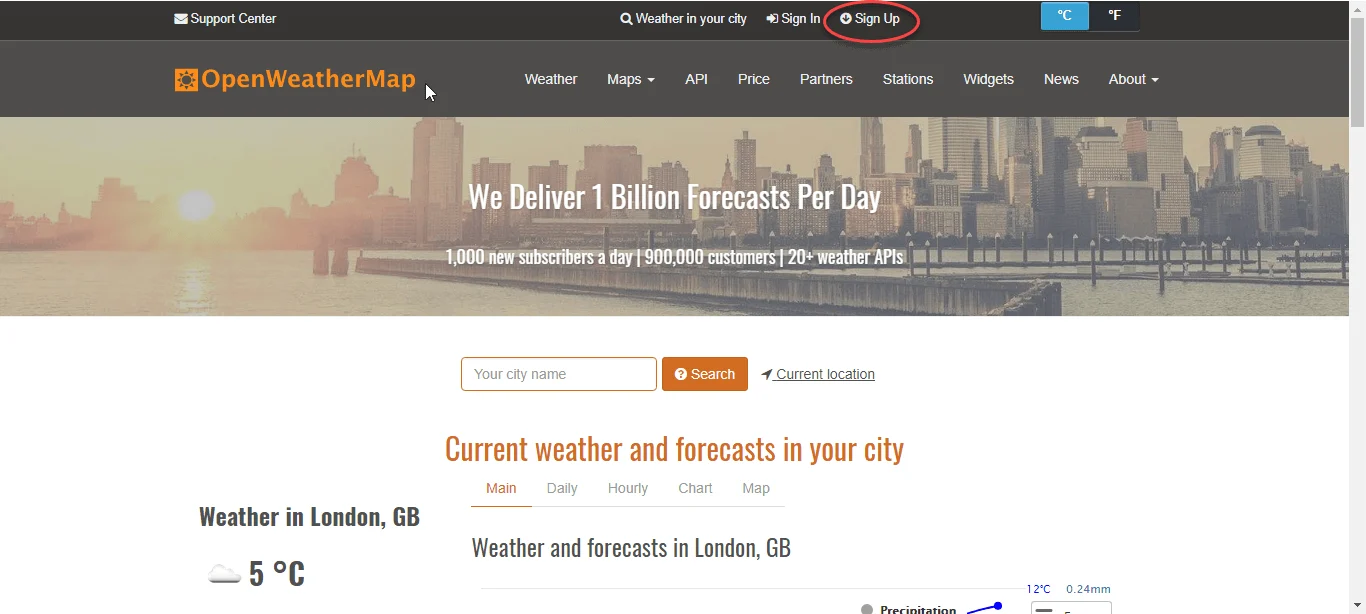Viewport: 1366px width, 614px height.
Task: Switch to the Chart tab
Action: tap(695, 488)
